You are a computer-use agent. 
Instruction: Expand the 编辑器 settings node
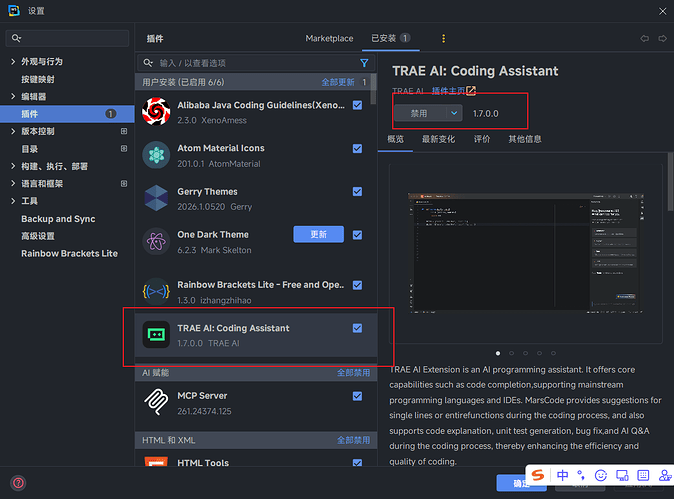(x=12, y=96)
